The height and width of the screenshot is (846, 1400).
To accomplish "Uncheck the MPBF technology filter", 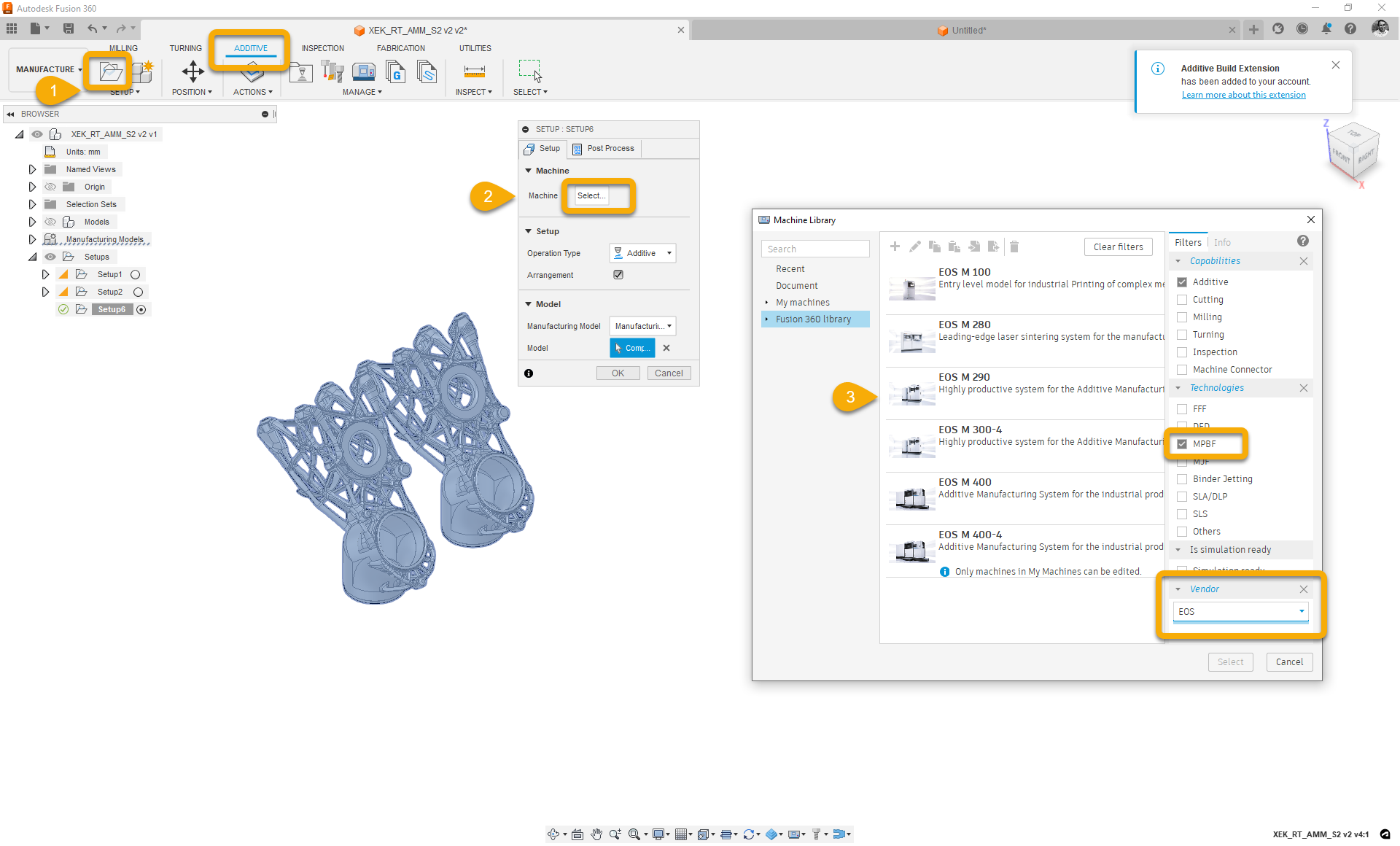I will [1182, 444].
